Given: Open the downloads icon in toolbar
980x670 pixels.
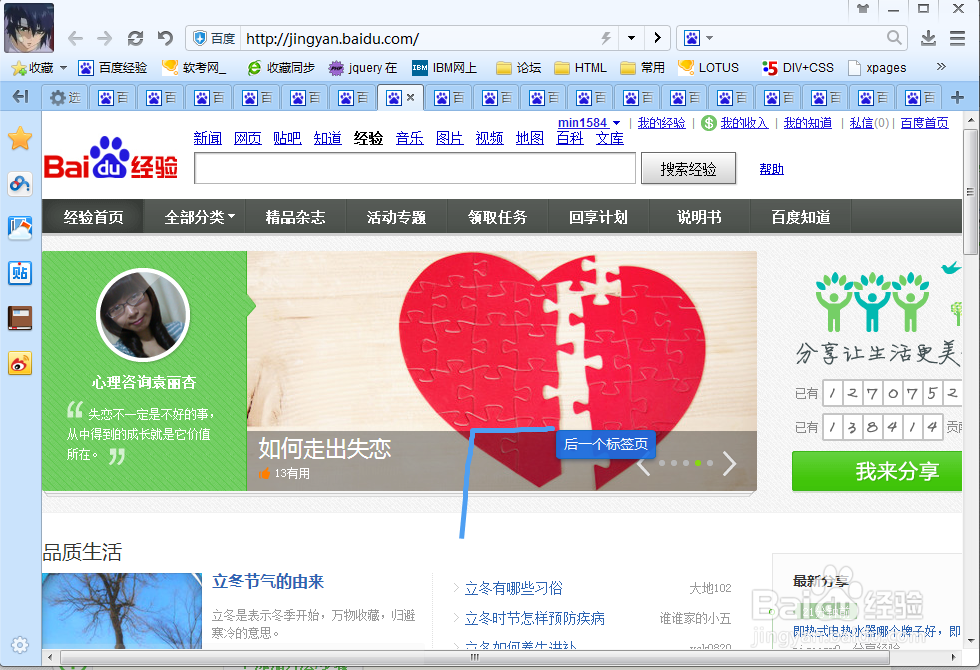Looking at the screenshot, I should [928, 39].
